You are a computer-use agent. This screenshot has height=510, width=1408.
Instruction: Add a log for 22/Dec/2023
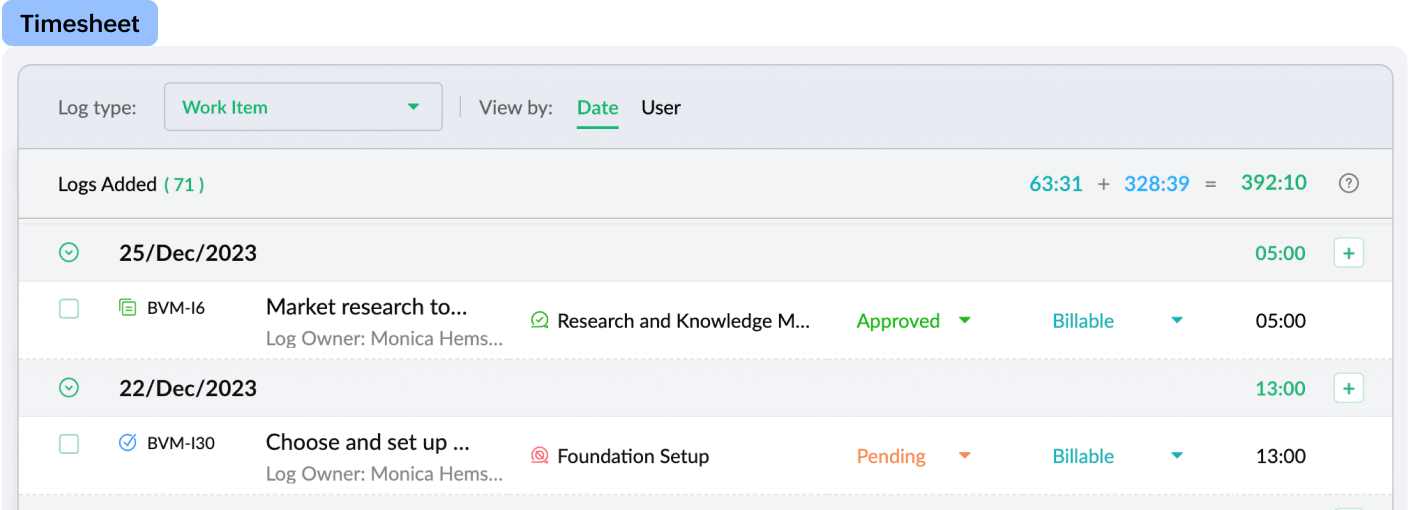[x=1348, y=388]
